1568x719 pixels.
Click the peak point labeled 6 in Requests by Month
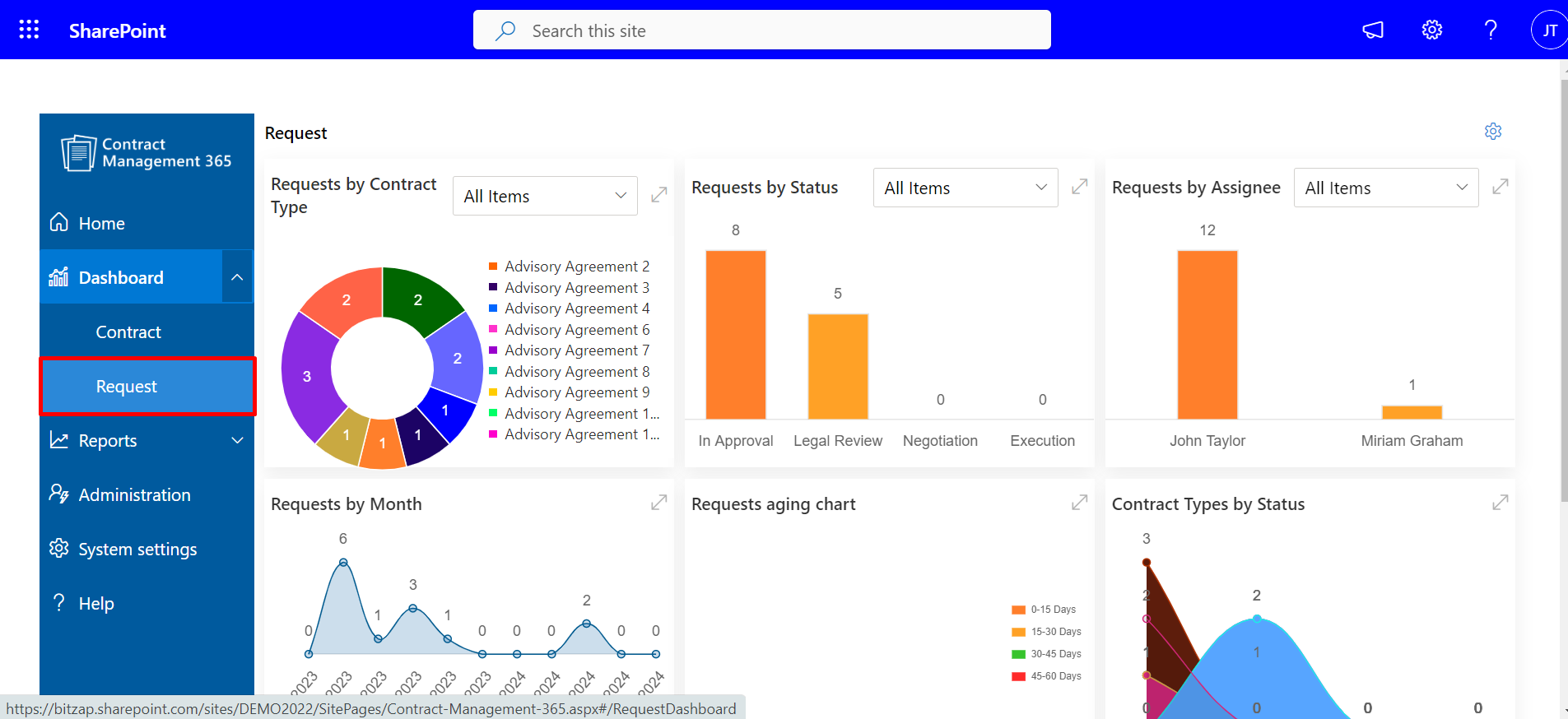(x=343, y=563)
